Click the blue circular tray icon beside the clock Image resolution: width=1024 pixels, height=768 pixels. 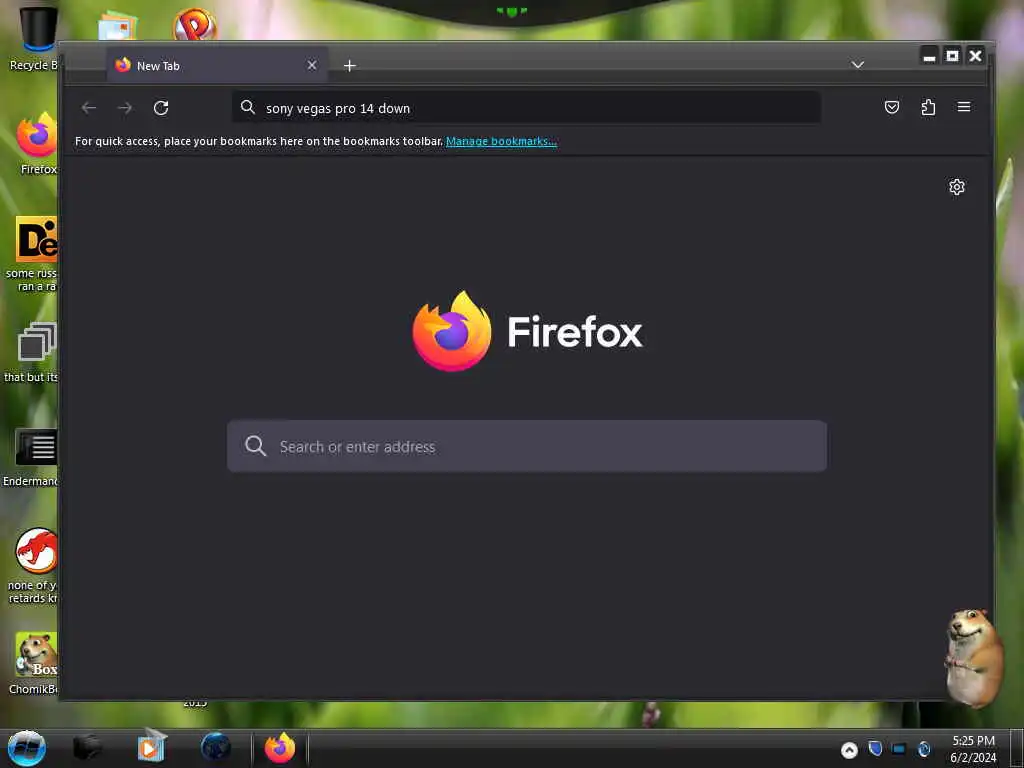924,749
